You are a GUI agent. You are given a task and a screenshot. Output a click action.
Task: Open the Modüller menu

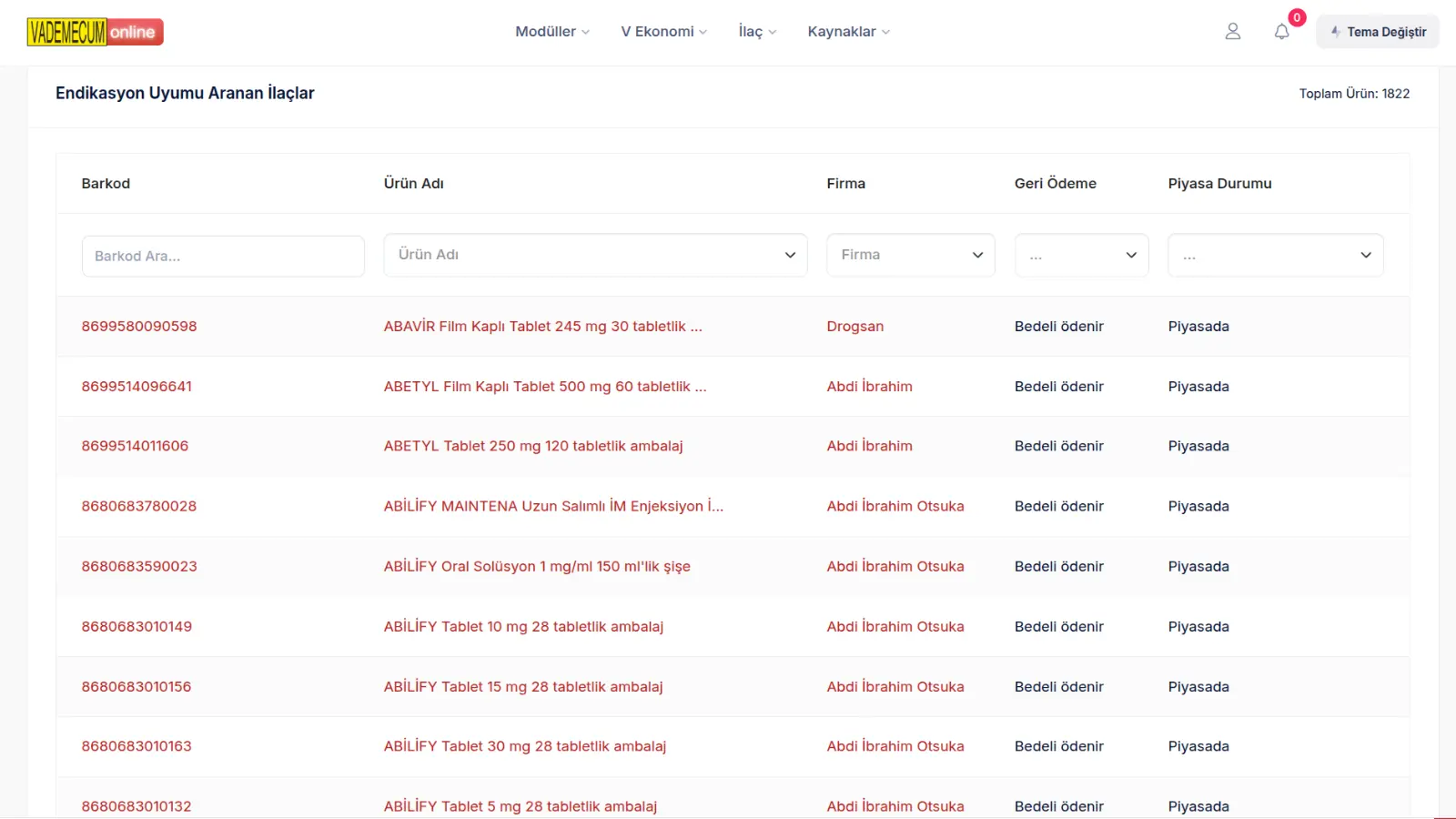pyautogui.click(x=552, y=32)
